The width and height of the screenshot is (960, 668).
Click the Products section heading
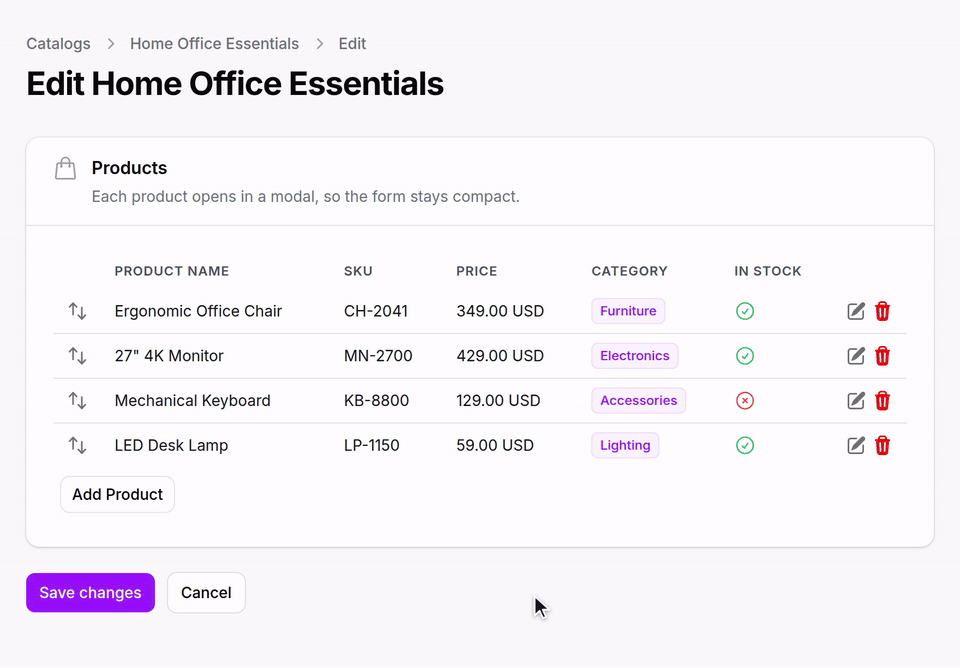coord(129,168)
